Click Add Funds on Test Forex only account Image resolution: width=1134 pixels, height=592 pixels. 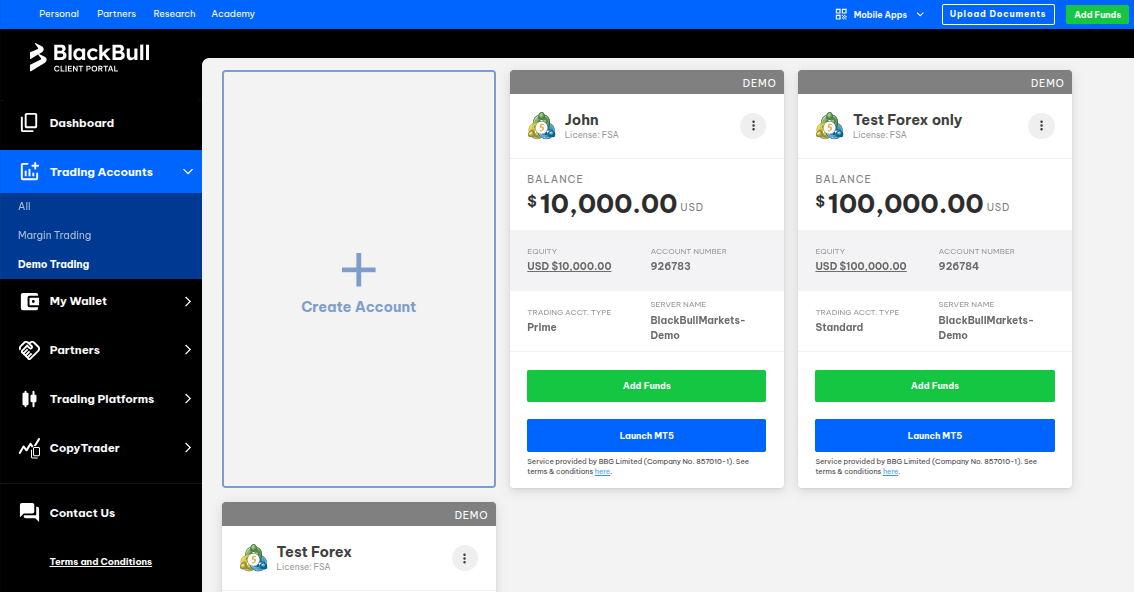point(934,386)
